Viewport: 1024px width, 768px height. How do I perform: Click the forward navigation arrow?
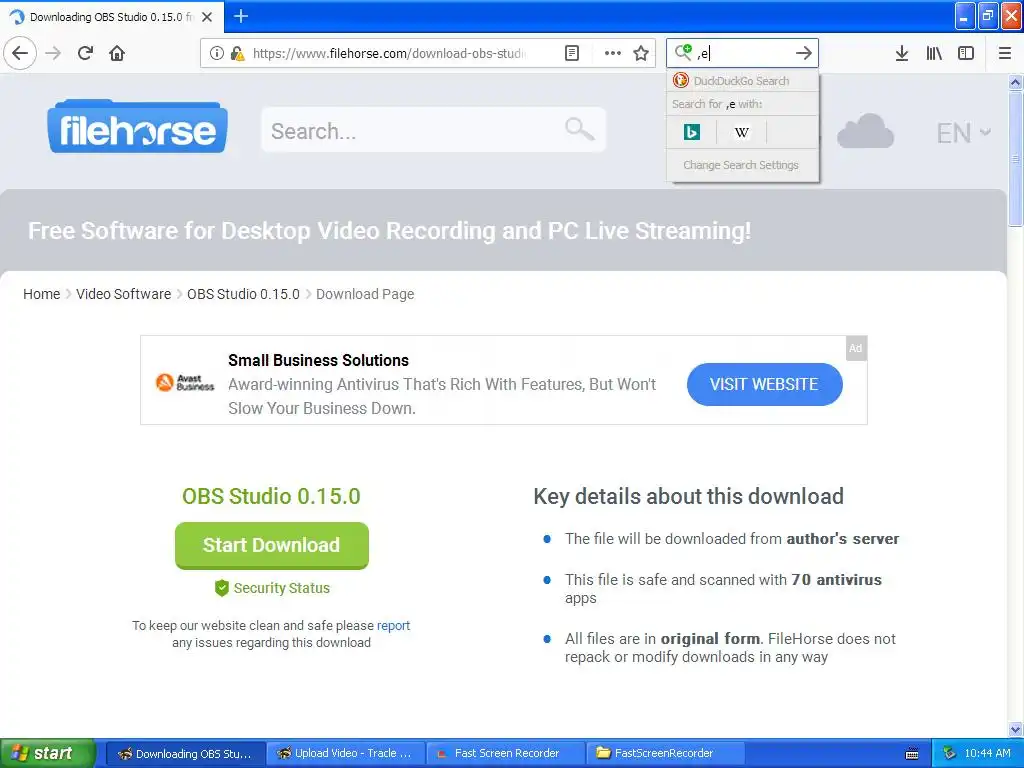coord(53,53)
